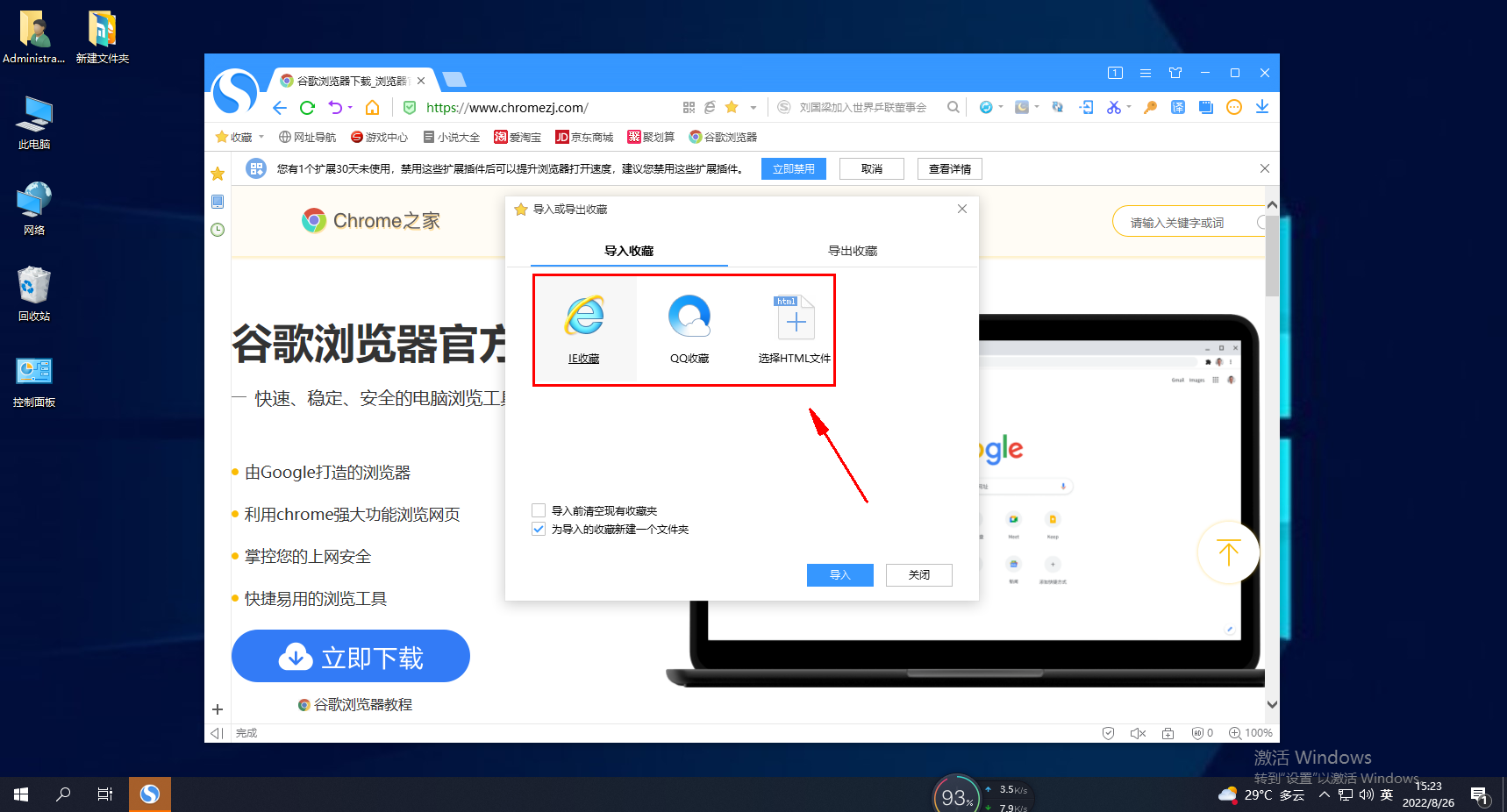Viewport: 1507px width, 812px height.
Task: Collapse the sidebar with bottom-left toggle
Action: [x=217, y=733]
